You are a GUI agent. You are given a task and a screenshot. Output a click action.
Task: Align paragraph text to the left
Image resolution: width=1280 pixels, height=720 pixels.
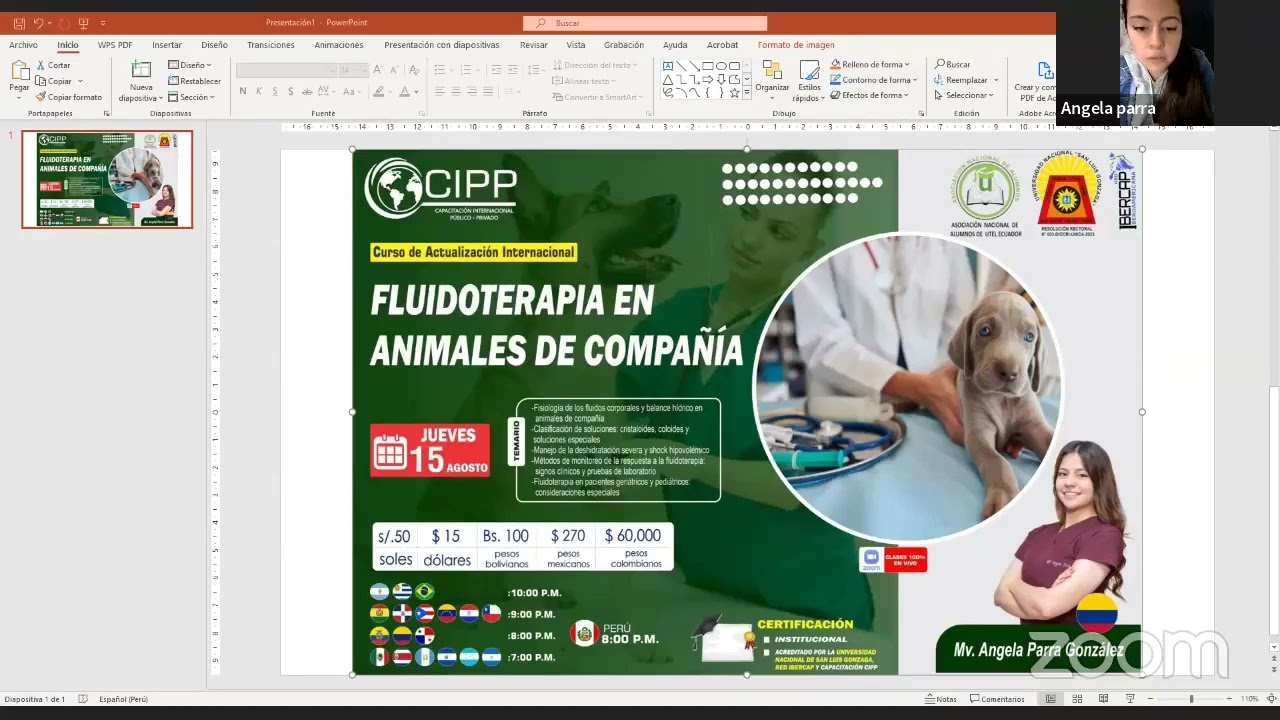pyautogui.click(x=439, y=91)
